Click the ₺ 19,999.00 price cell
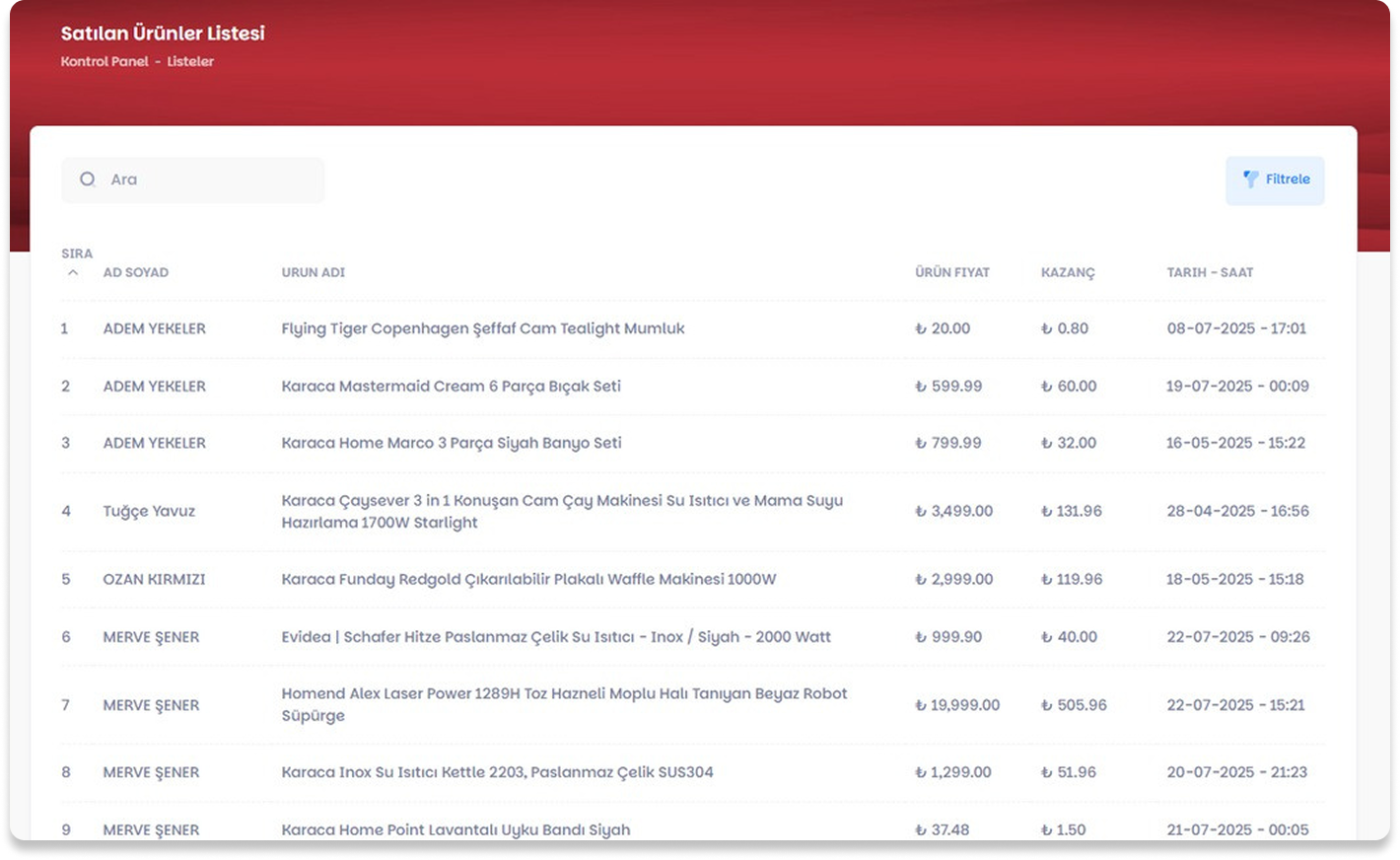Screen dimensions: 1400x860 pyautogui.click(x=957, y=705)
